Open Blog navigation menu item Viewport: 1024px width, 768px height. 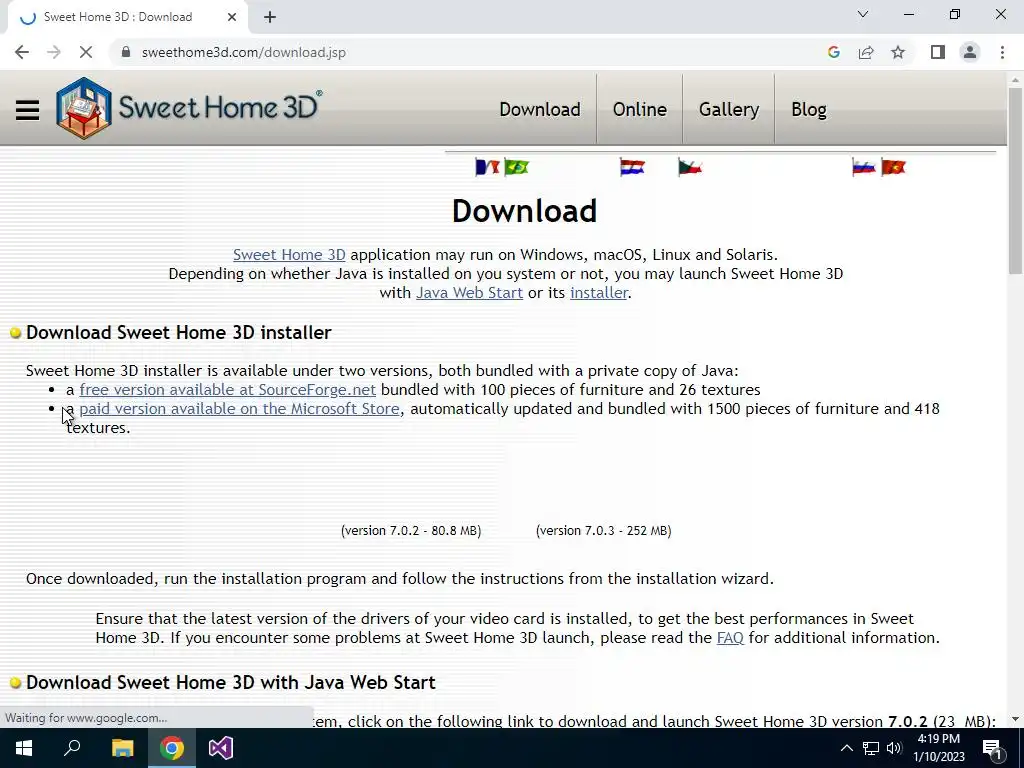coord(808,109)
